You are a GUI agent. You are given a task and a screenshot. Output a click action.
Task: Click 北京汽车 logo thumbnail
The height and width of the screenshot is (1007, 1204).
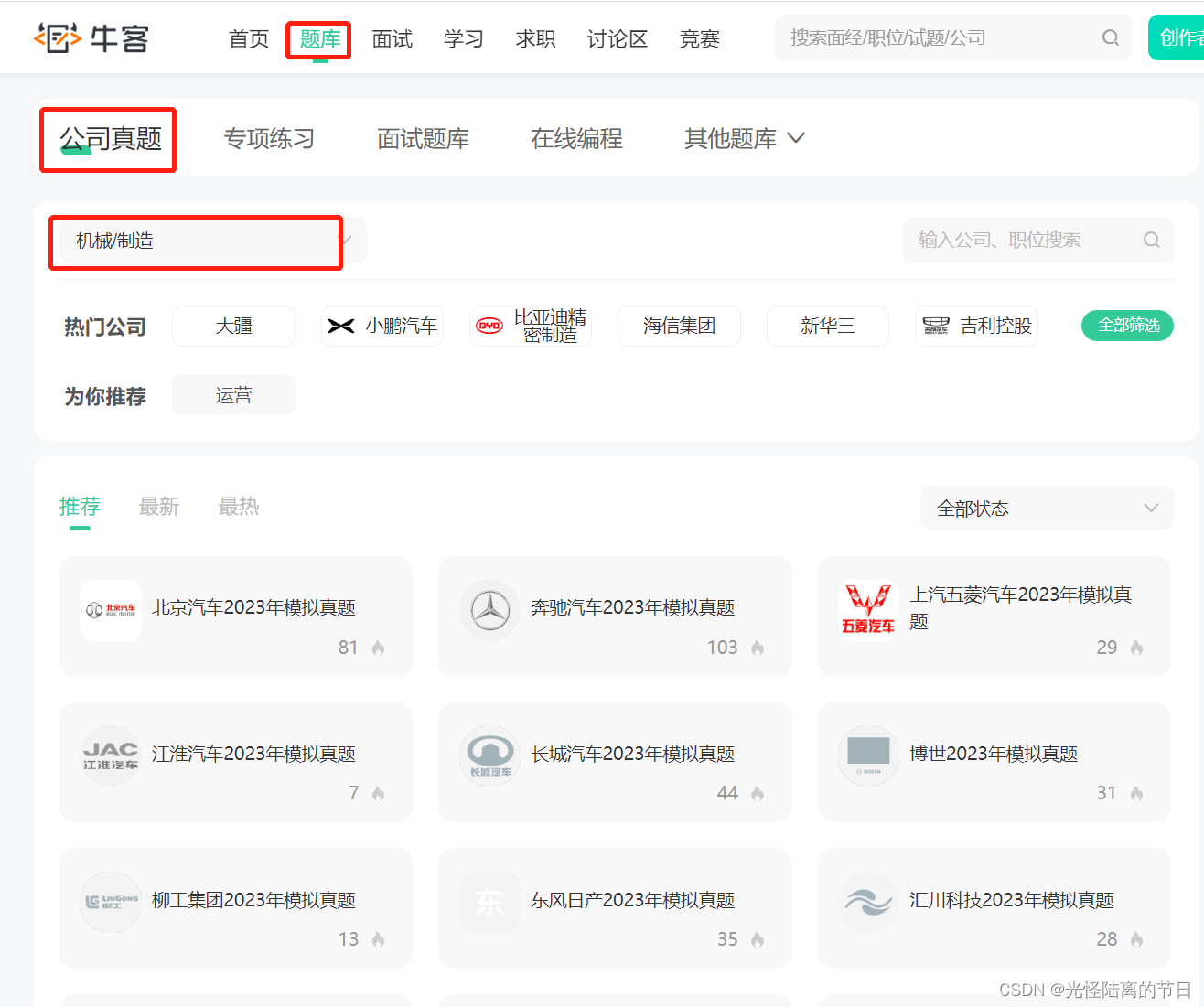point(111,610)
